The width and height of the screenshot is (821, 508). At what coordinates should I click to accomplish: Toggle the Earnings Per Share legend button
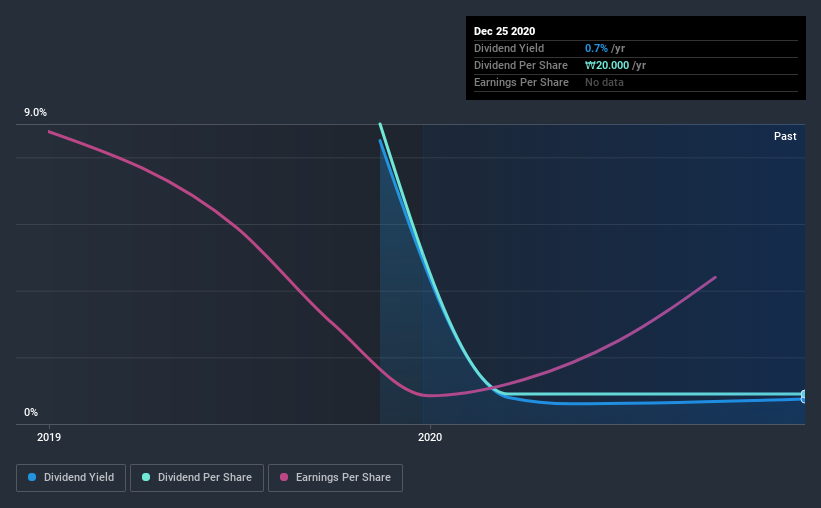(335, 478)
